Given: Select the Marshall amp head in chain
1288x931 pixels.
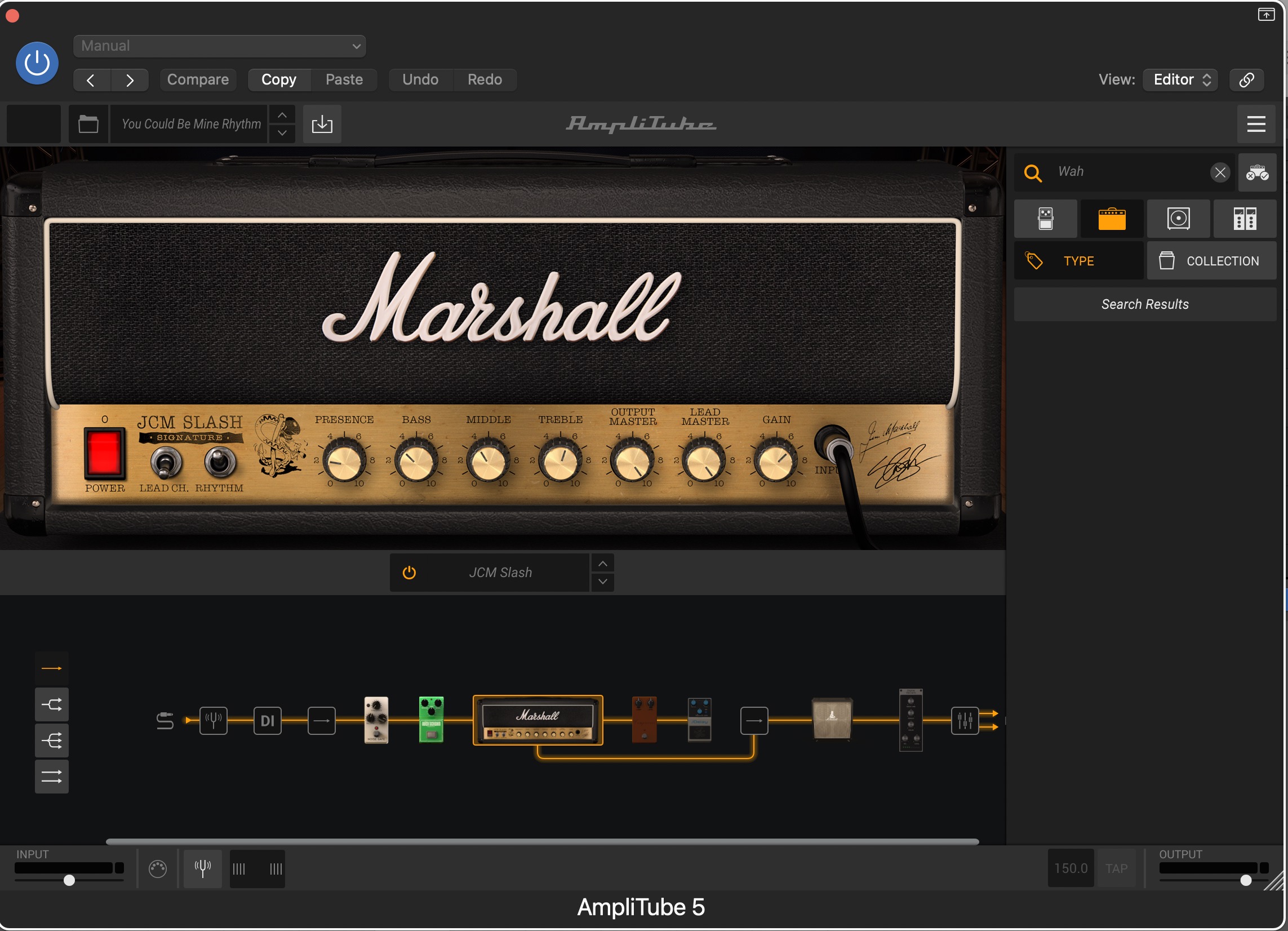Looking at the screenshot, I should click(538, 720).
